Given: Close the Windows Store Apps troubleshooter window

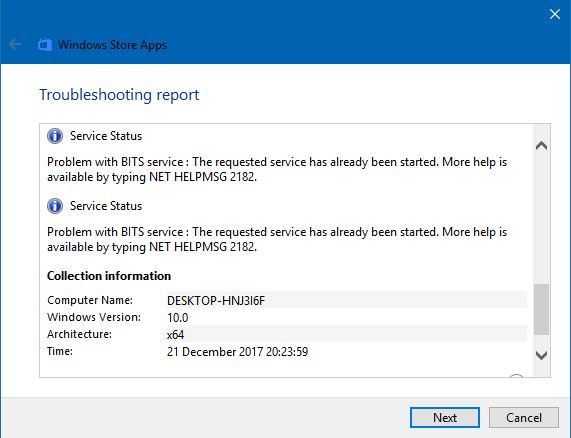Looking at the screenshot, I should click(555, 14).
